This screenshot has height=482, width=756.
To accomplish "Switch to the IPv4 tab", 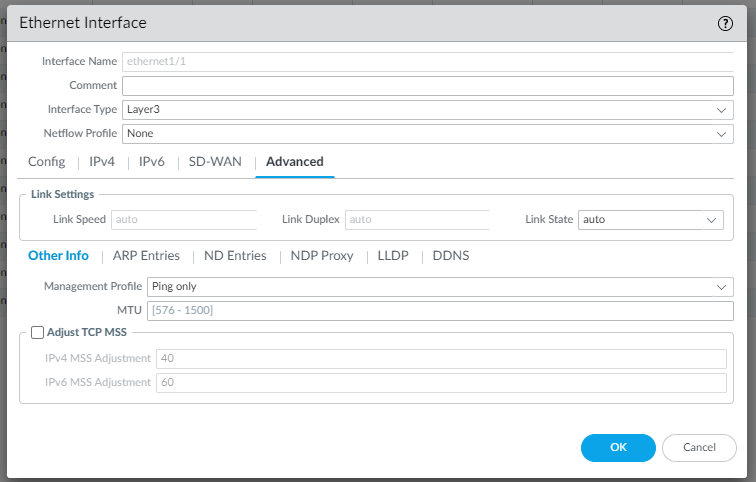I will pyautogui.click(x=102, y=162).
